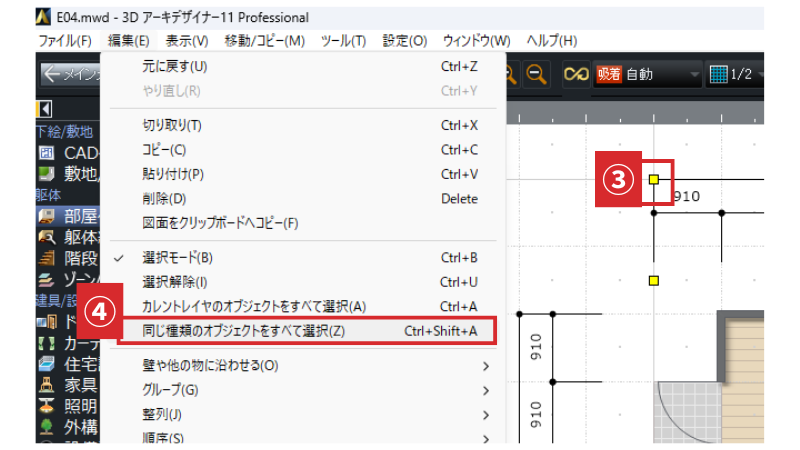The height and width of the screenshot is (450, 800).
Task: Toggle 選択モード(B) checked entry
Action: pos(303,258)
